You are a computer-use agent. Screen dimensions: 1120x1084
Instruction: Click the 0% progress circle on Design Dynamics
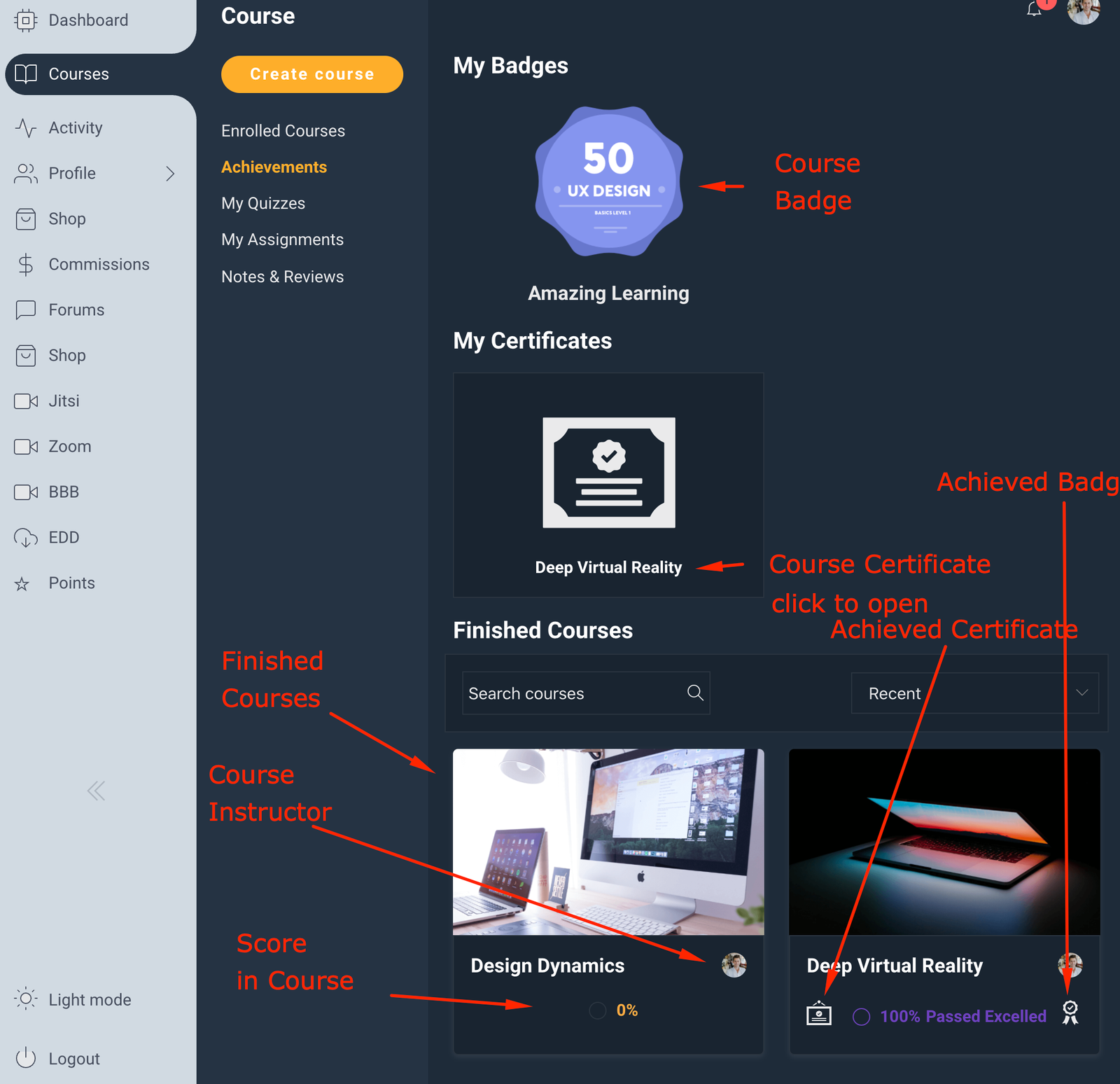[598, 1010]
